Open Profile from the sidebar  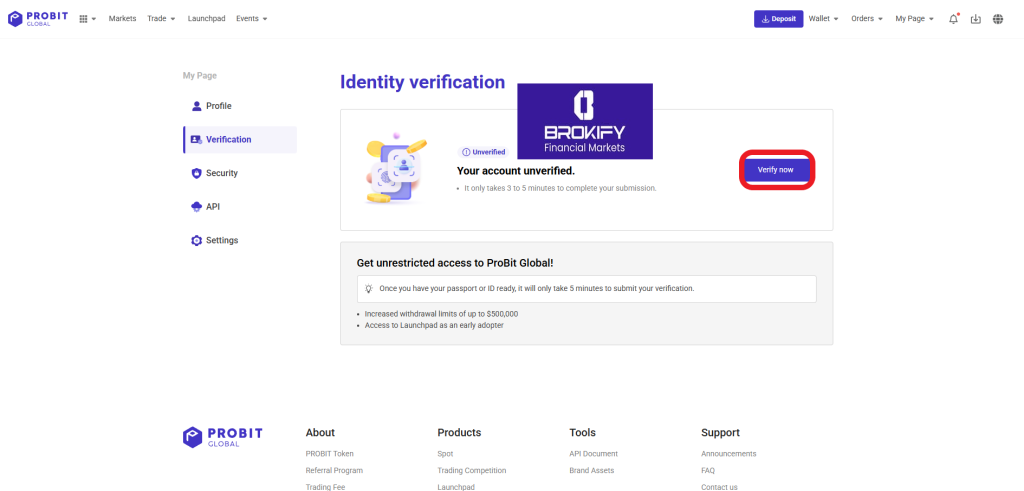coord(218,106)
